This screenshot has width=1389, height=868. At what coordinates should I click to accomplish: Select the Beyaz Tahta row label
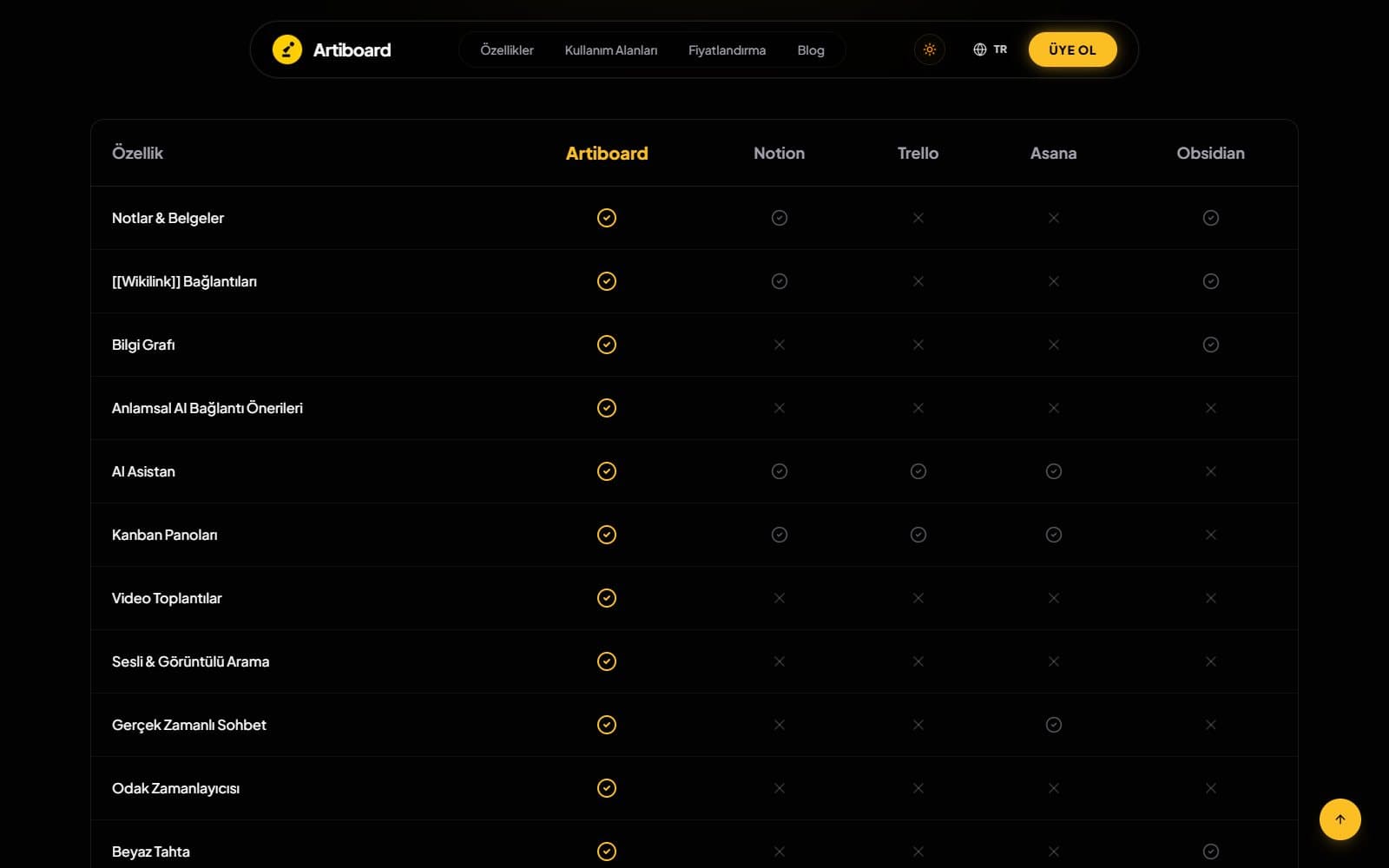coord(151,852)
